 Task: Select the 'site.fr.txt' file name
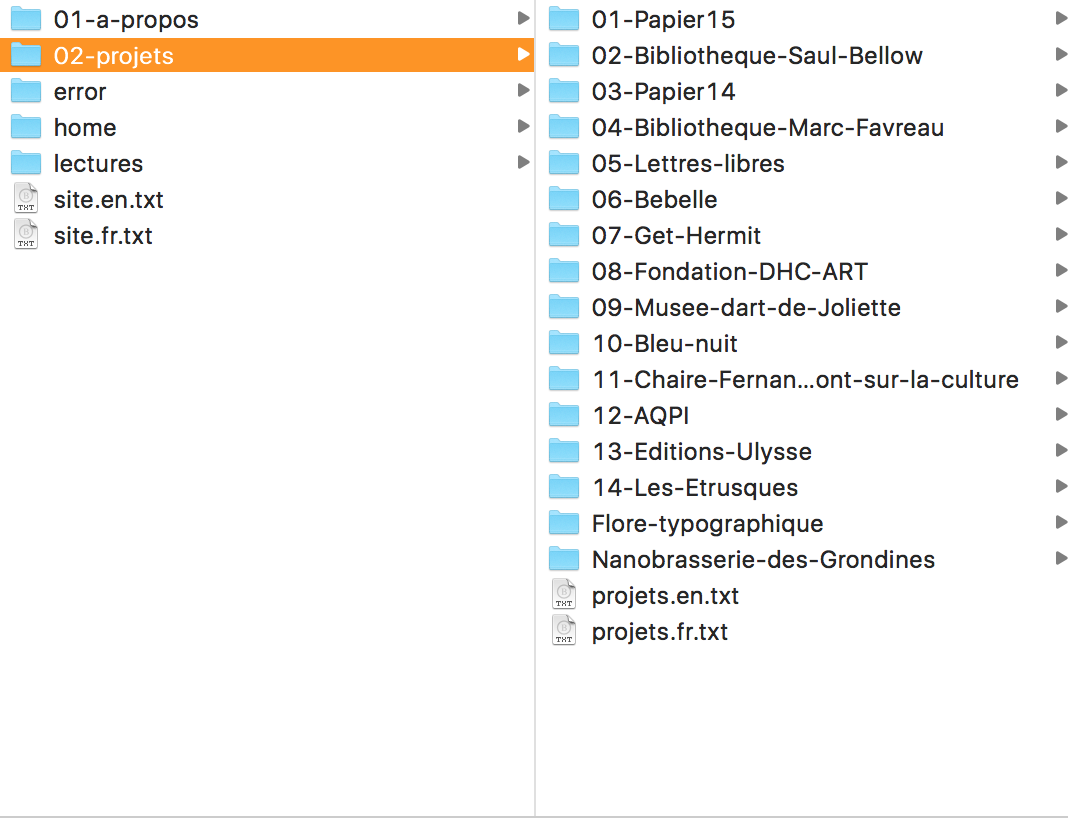click(x=103, y=236)
